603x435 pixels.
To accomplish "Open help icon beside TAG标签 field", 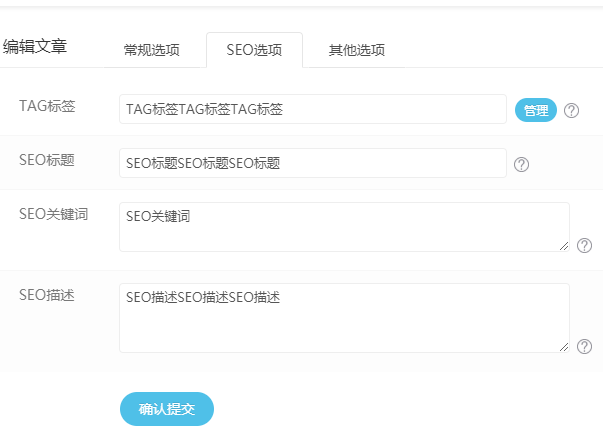I will click(571, 110).
